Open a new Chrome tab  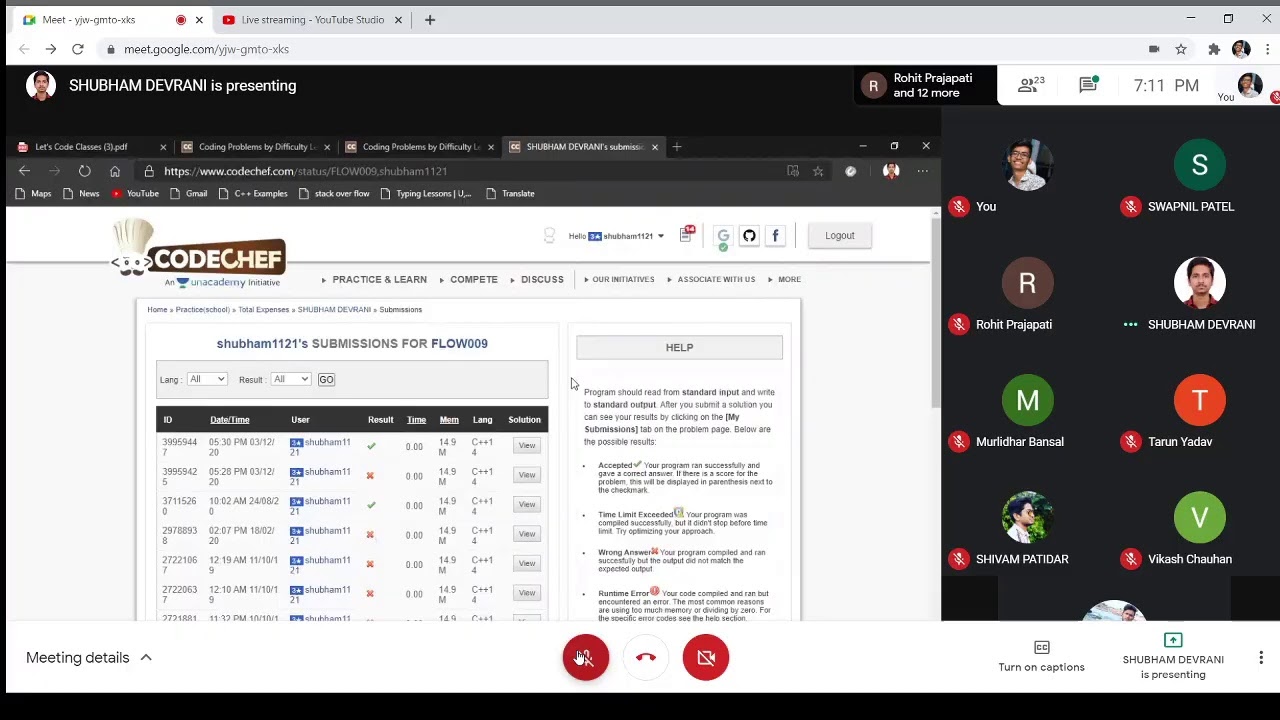(x=430, y=19)
